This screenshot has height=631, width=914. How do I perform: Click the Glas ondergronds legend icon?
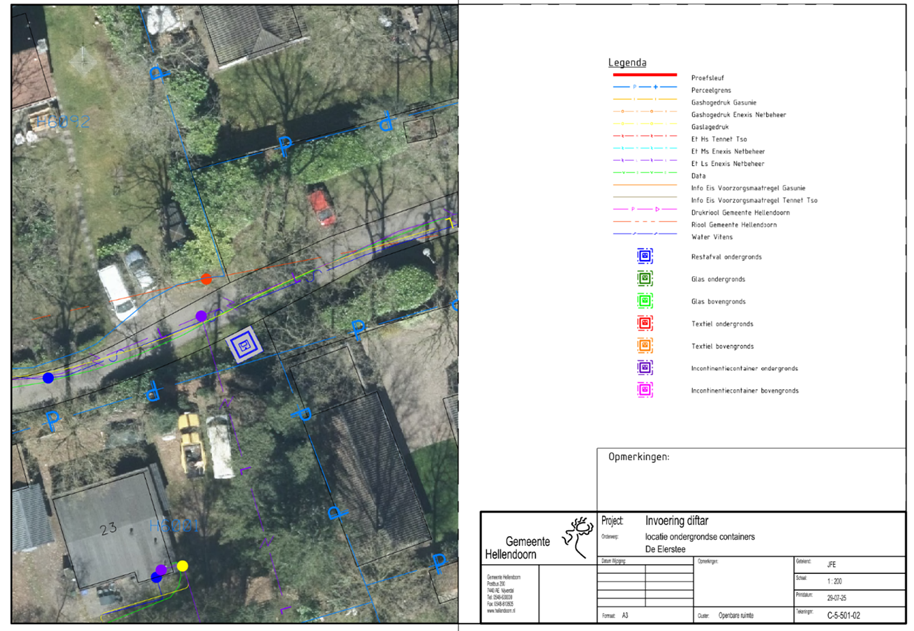(645, 279)
